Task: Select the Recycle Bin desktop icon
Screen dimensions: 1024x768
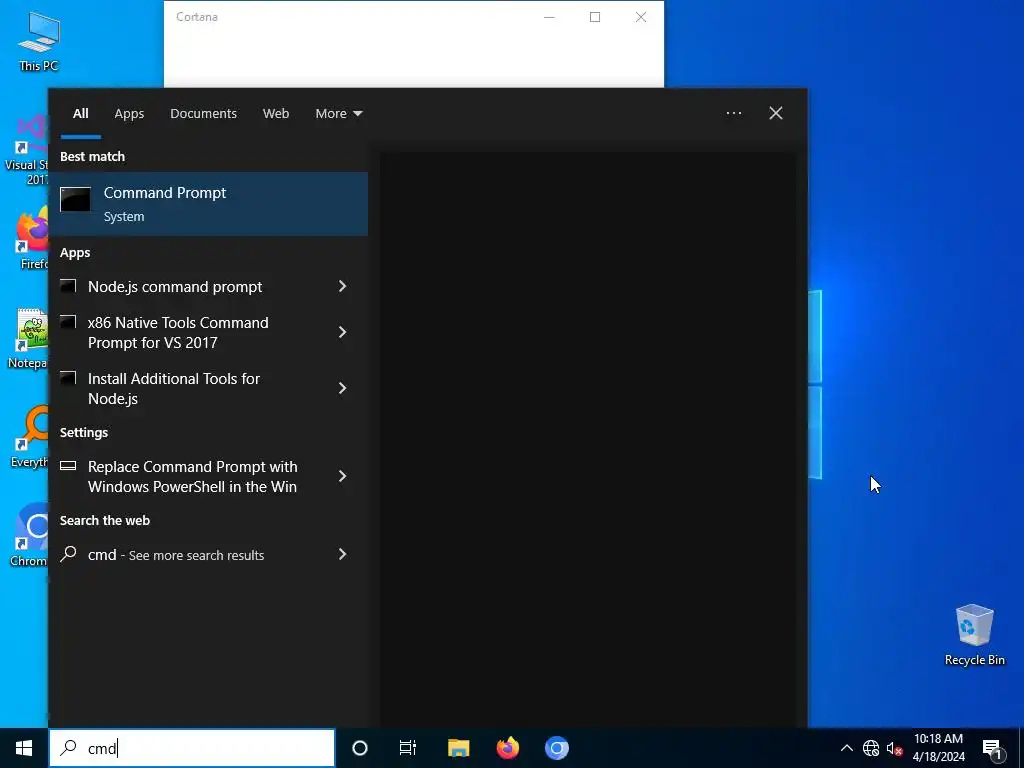Action: [x=974, y=634]
